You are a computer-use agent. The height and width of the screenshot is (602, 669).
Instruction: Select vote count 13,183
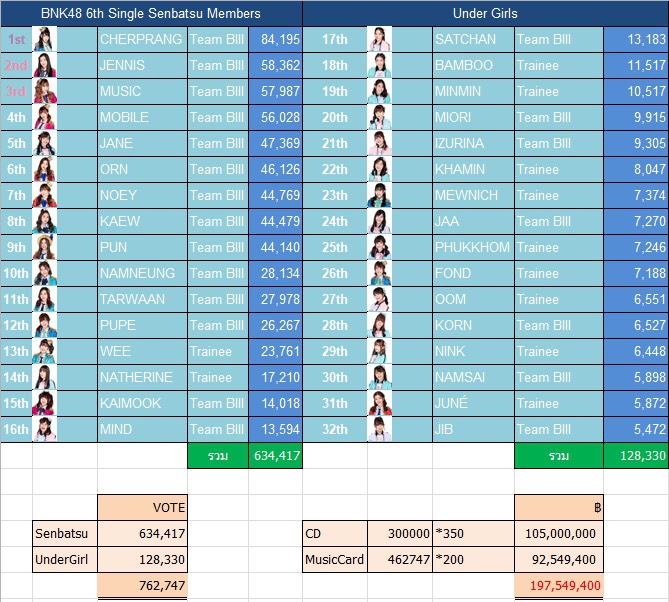(x=636, y=39)
